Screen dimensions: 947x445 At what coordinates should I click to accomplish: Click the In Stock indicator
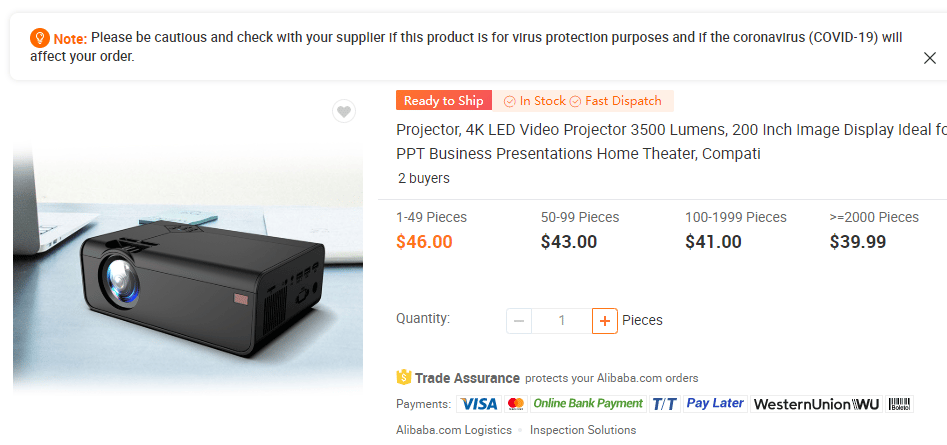535,101
